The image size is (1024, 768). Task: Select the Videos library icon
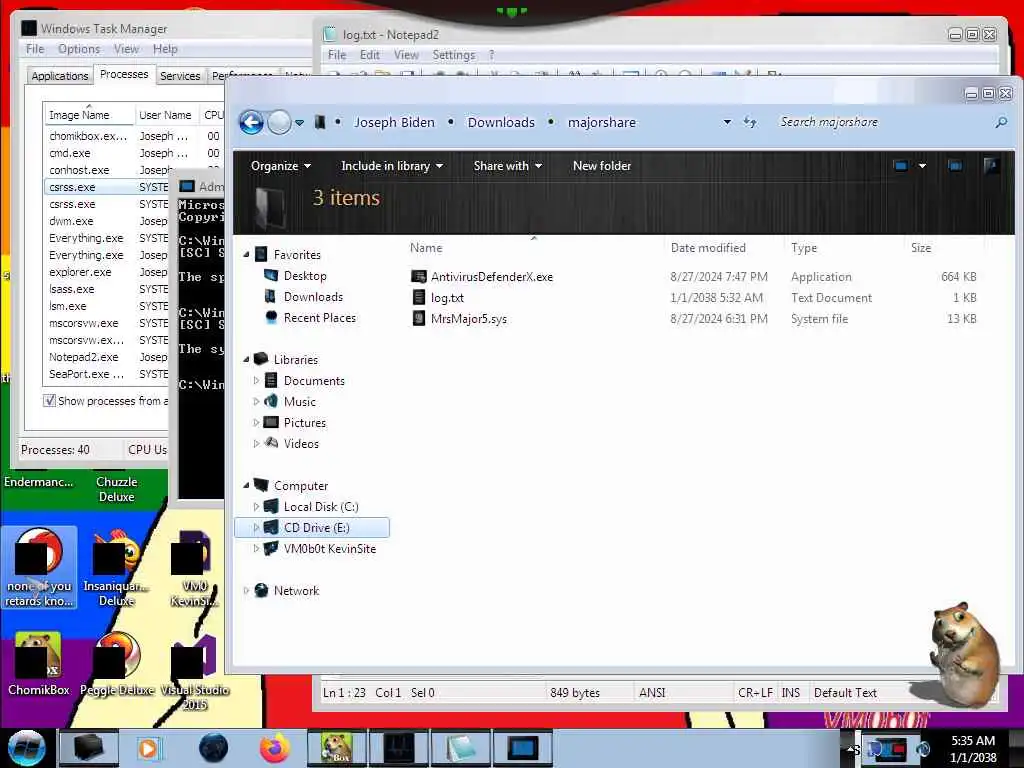[271, 443]
